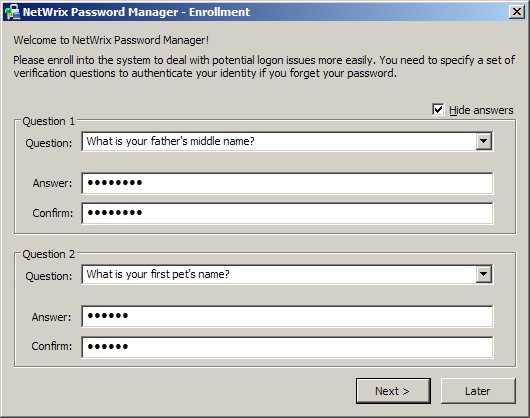Click the Hide answers label text
The width and height of the screenshot is (530, 418).
481,110
